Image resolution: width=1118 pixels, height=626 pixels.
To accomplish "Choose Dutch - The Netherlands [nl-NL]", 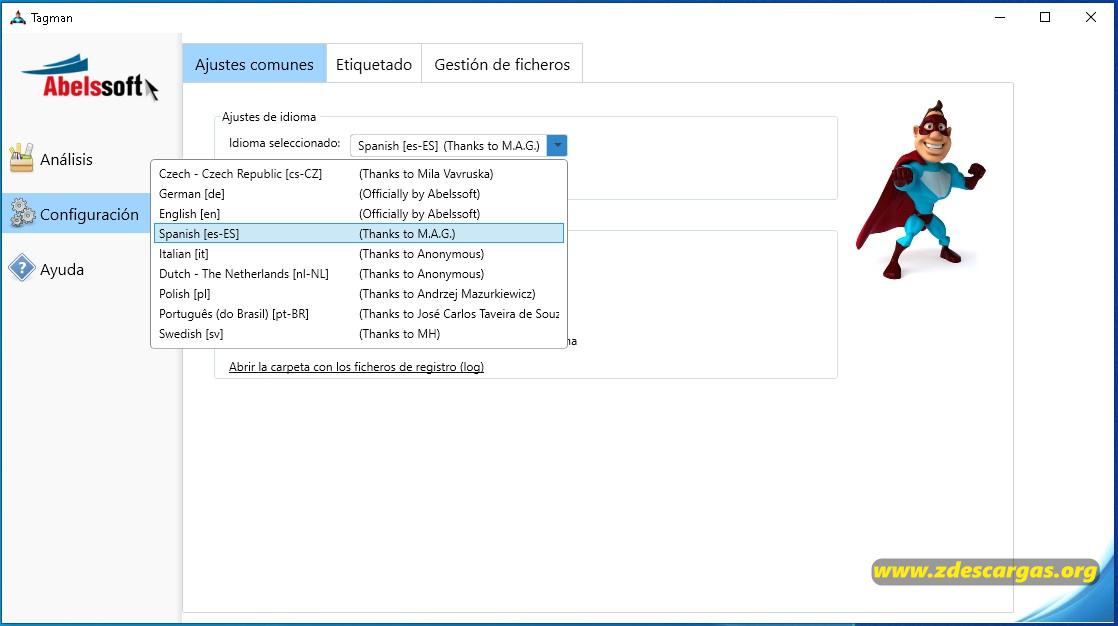I will pyautogui.click(x=359, y=274).
